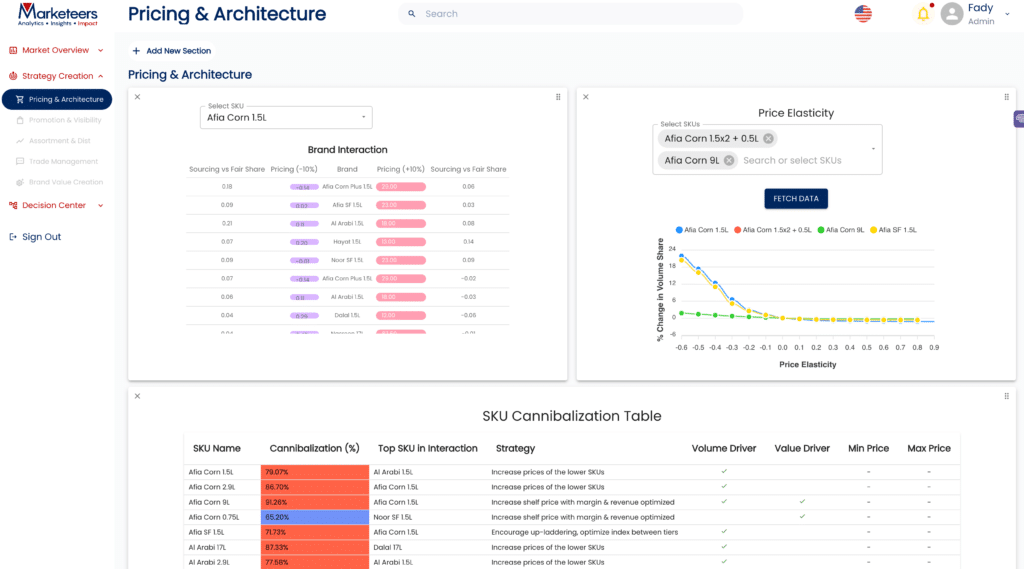Close the Brand Interaction panel
This screenshot has height=569, width=1024.
click(x=137, y=97)
